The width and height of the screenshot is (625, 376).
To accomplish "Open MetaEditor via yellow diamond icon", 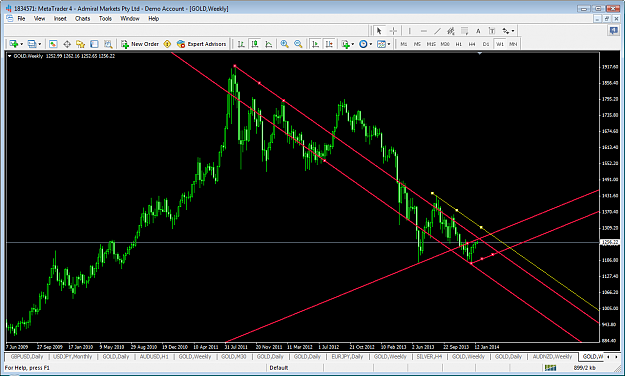I will point(167,44).
